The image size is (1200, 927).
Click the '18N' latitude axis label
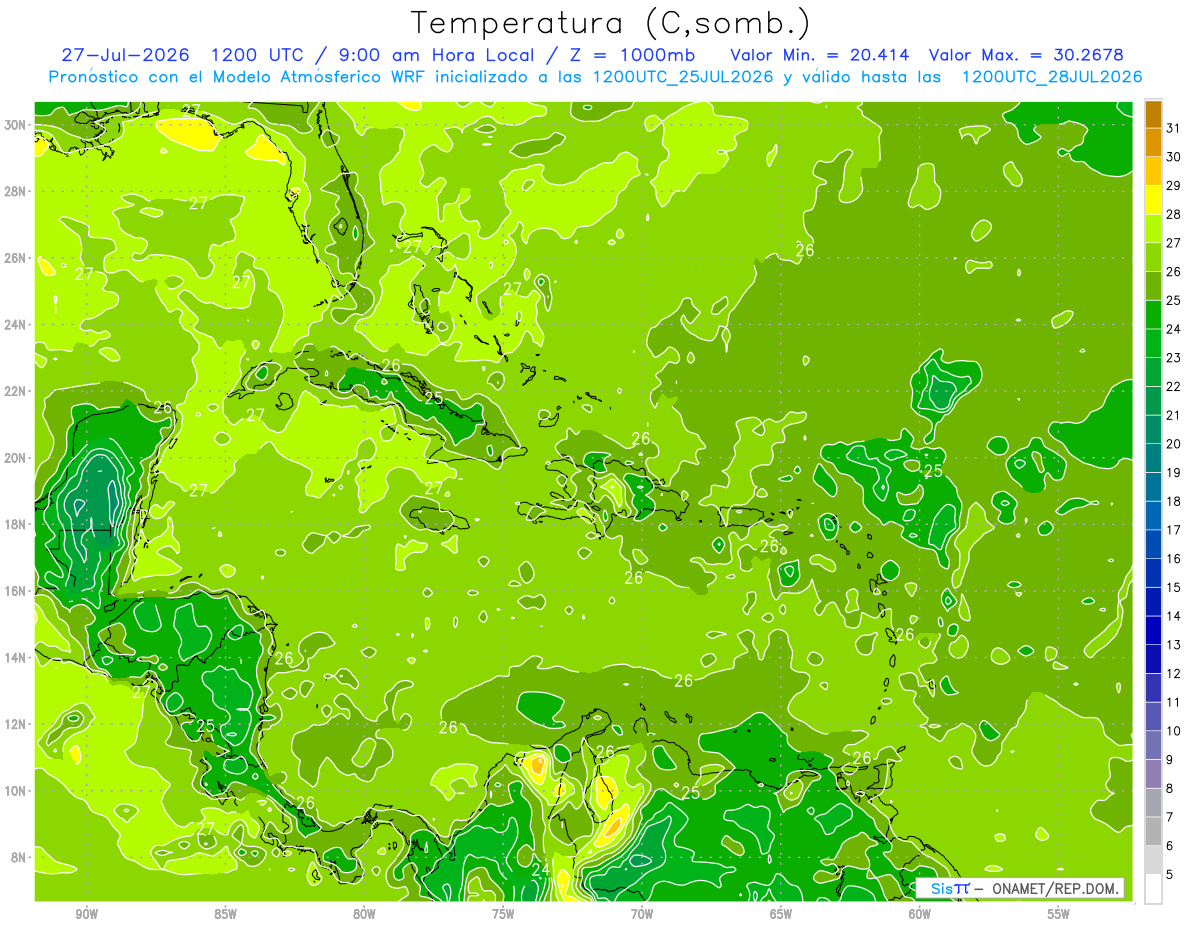(x=16, y=525)
